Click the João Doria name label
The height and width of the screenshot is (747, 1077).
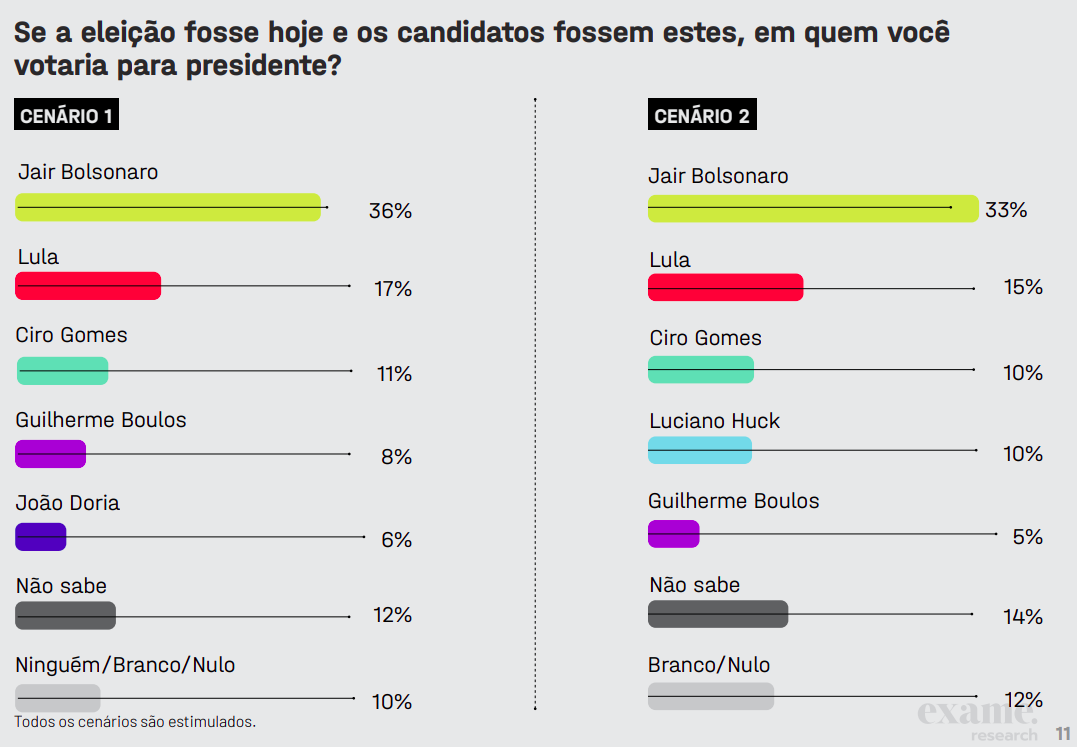tap(68, 503)
